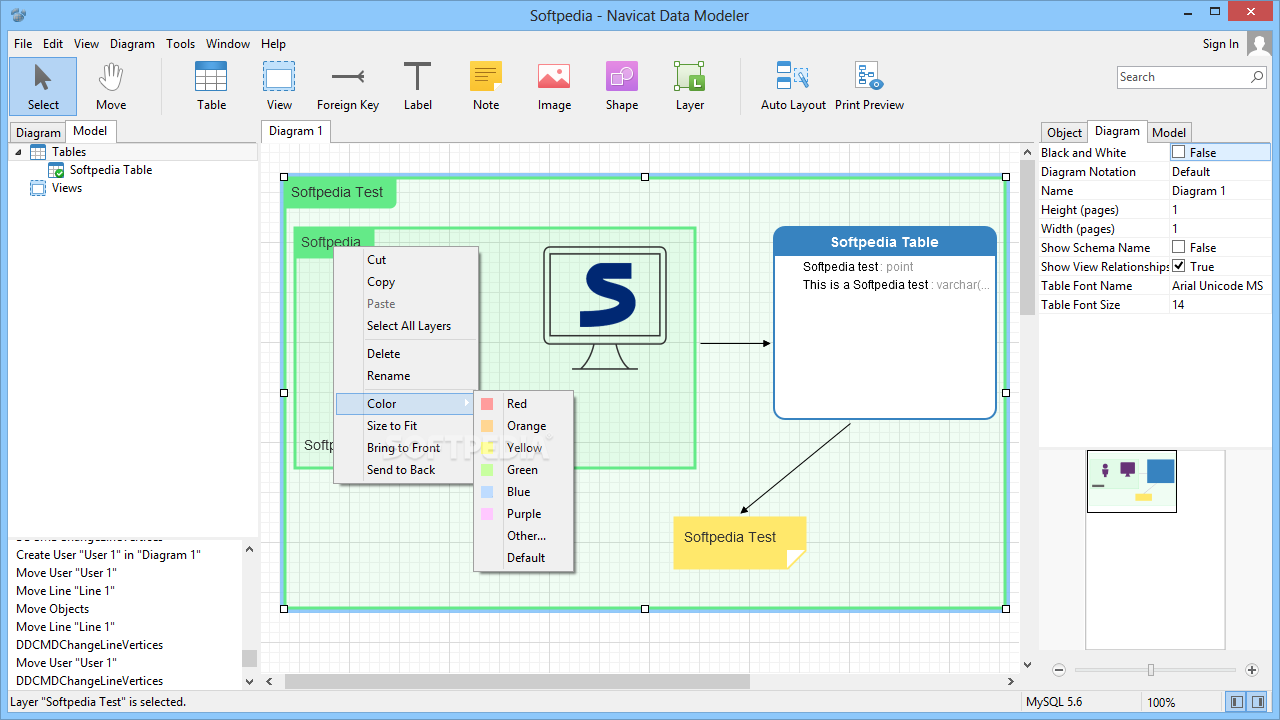1280x720 pixels.
Task: Choose the Move hand tool
Action: click(111, 86)
